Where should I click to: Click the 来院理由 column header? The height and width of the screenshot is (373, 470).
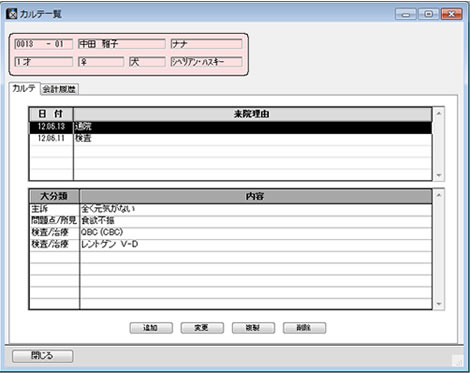point(252,114)
